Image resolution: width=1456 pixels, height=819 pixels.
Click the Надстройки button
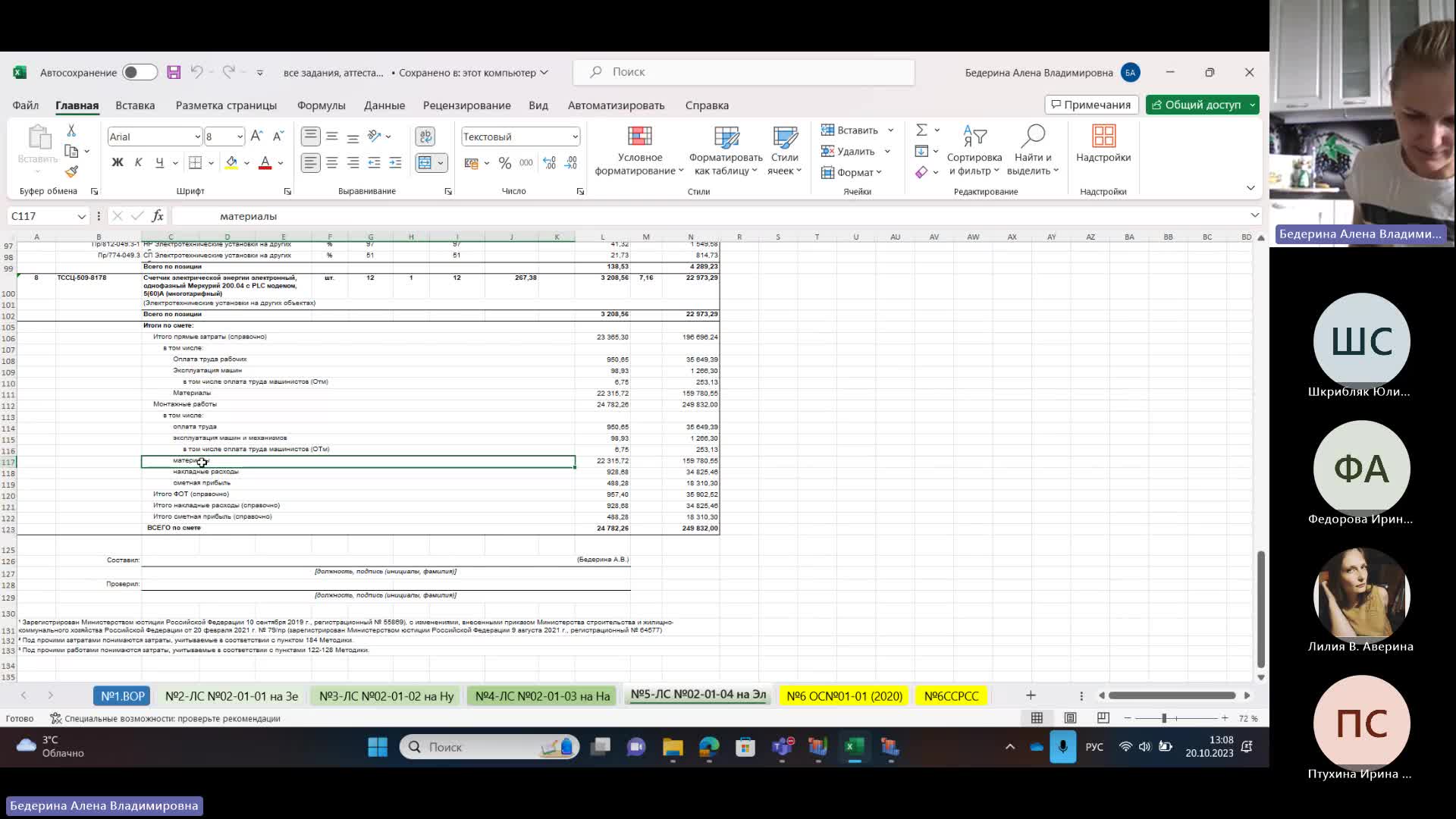tap(1103, 144)
